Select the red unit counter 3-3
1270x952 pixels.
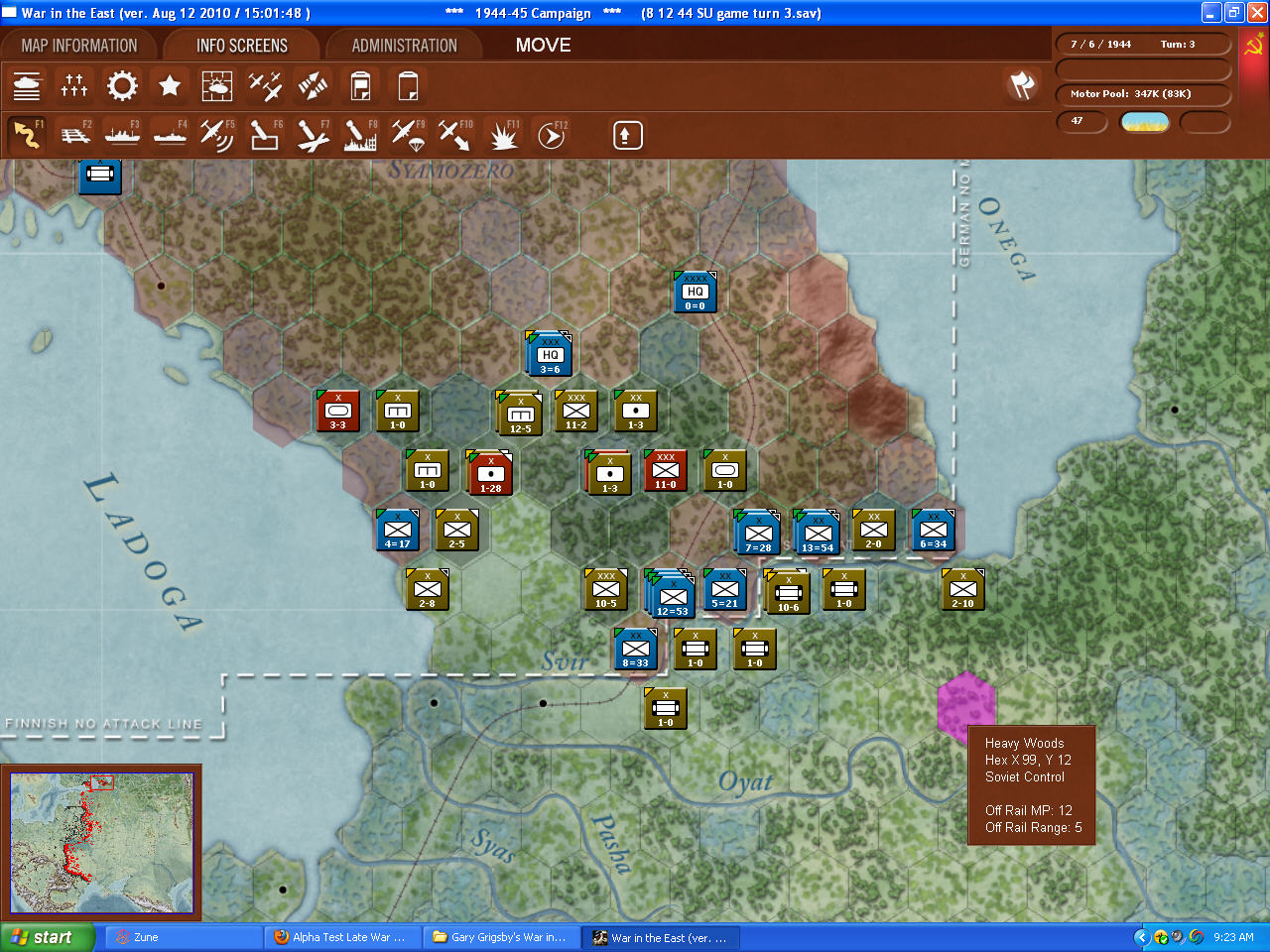click(337, 411)
